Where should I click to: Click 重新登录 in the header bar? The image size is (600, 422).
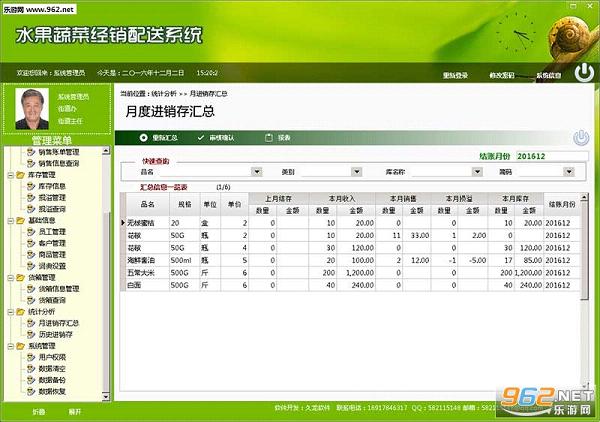coord(455,75)
